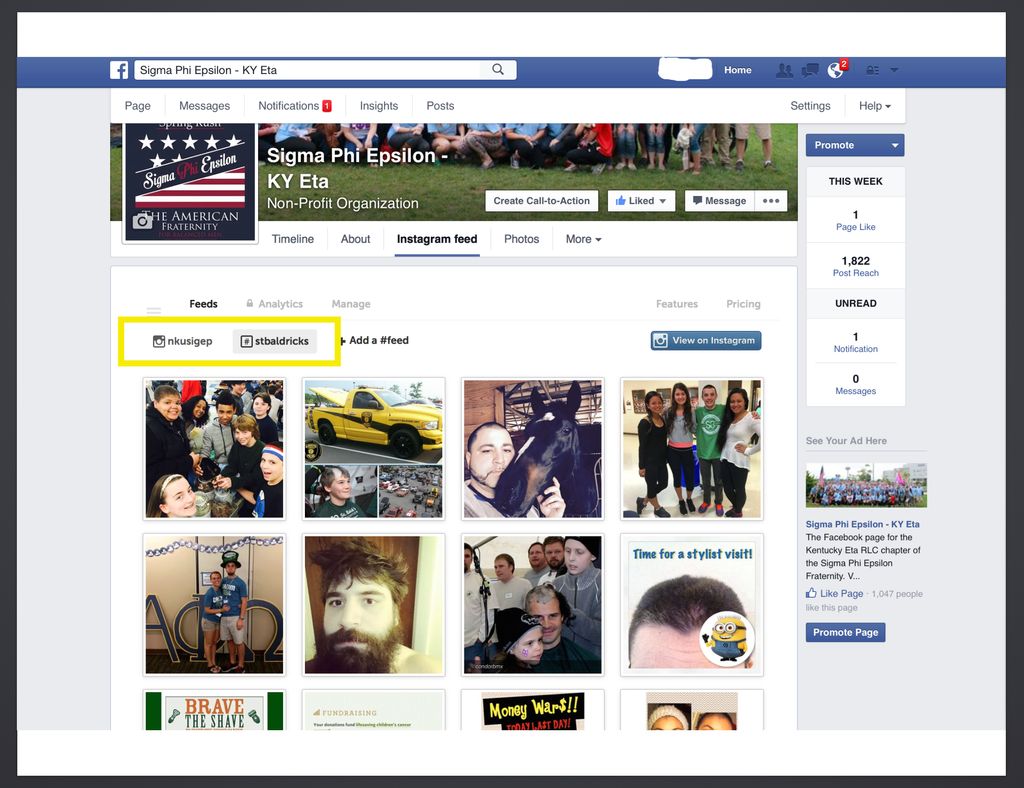Open the globe notifications icon
Screen dimensions: 1024x788
coord(835,70)
